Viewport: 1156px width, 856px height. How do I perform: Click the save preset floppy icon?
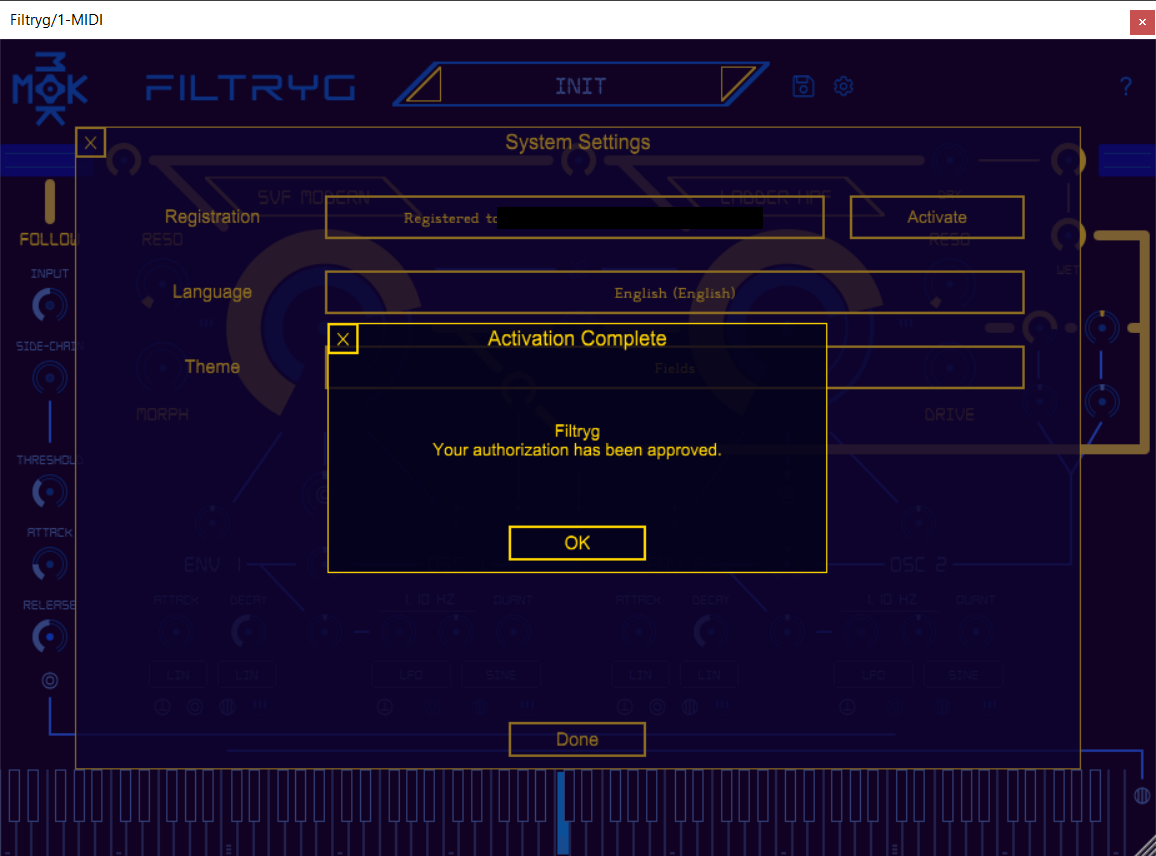[803, 86]
